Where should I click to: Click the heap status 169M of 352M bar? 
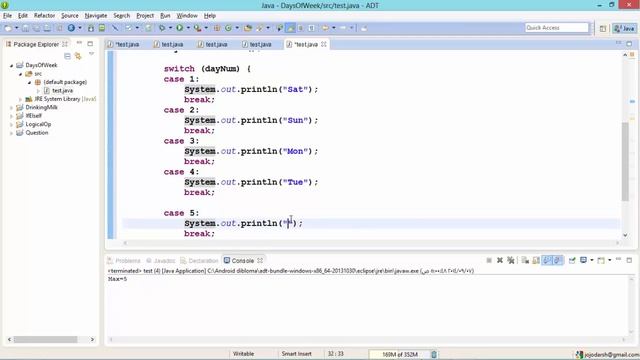[399, 354]
